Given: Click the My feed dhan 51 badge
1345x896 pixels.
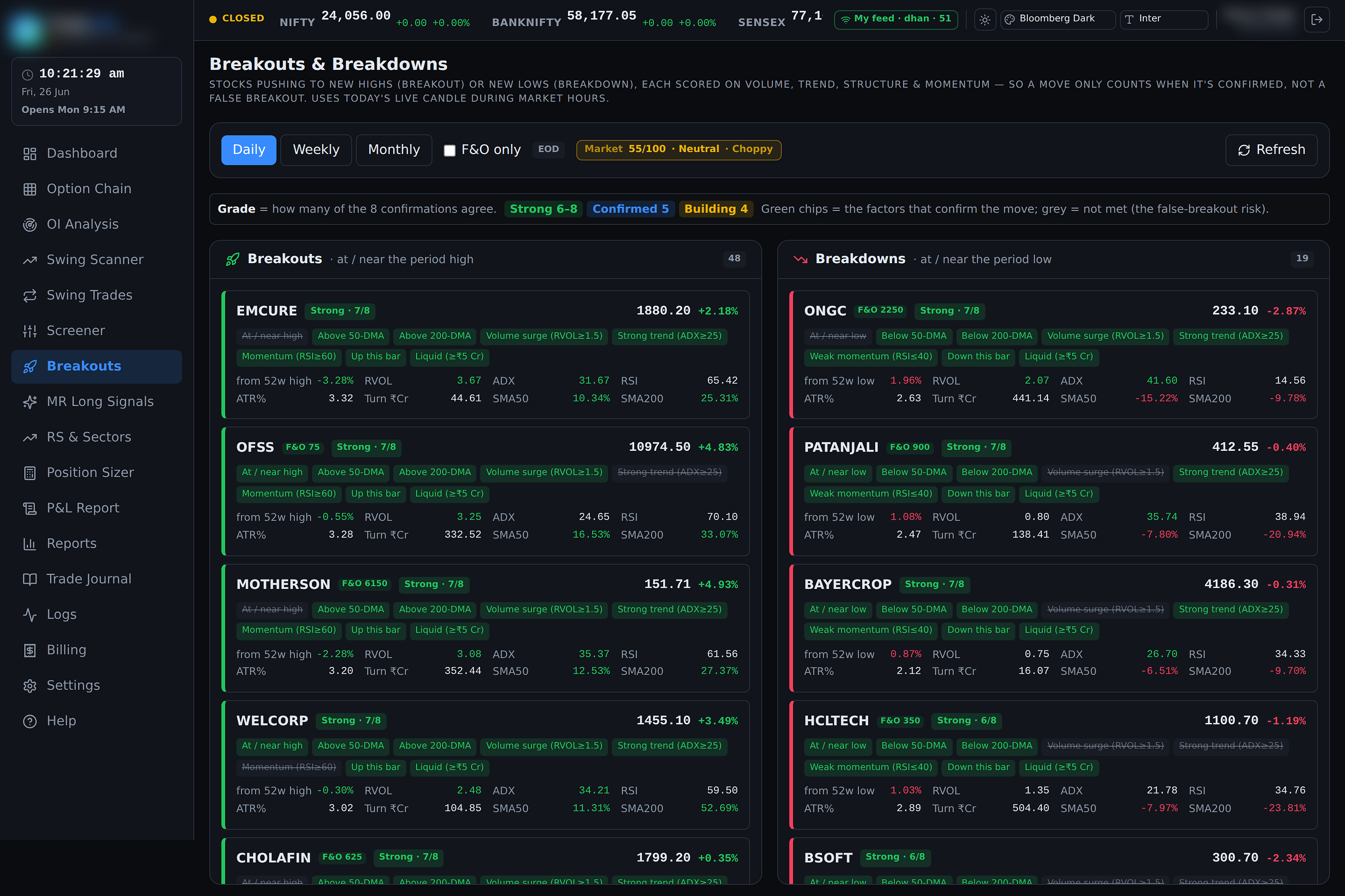Looking at the screenshot, I should point(895,20).
